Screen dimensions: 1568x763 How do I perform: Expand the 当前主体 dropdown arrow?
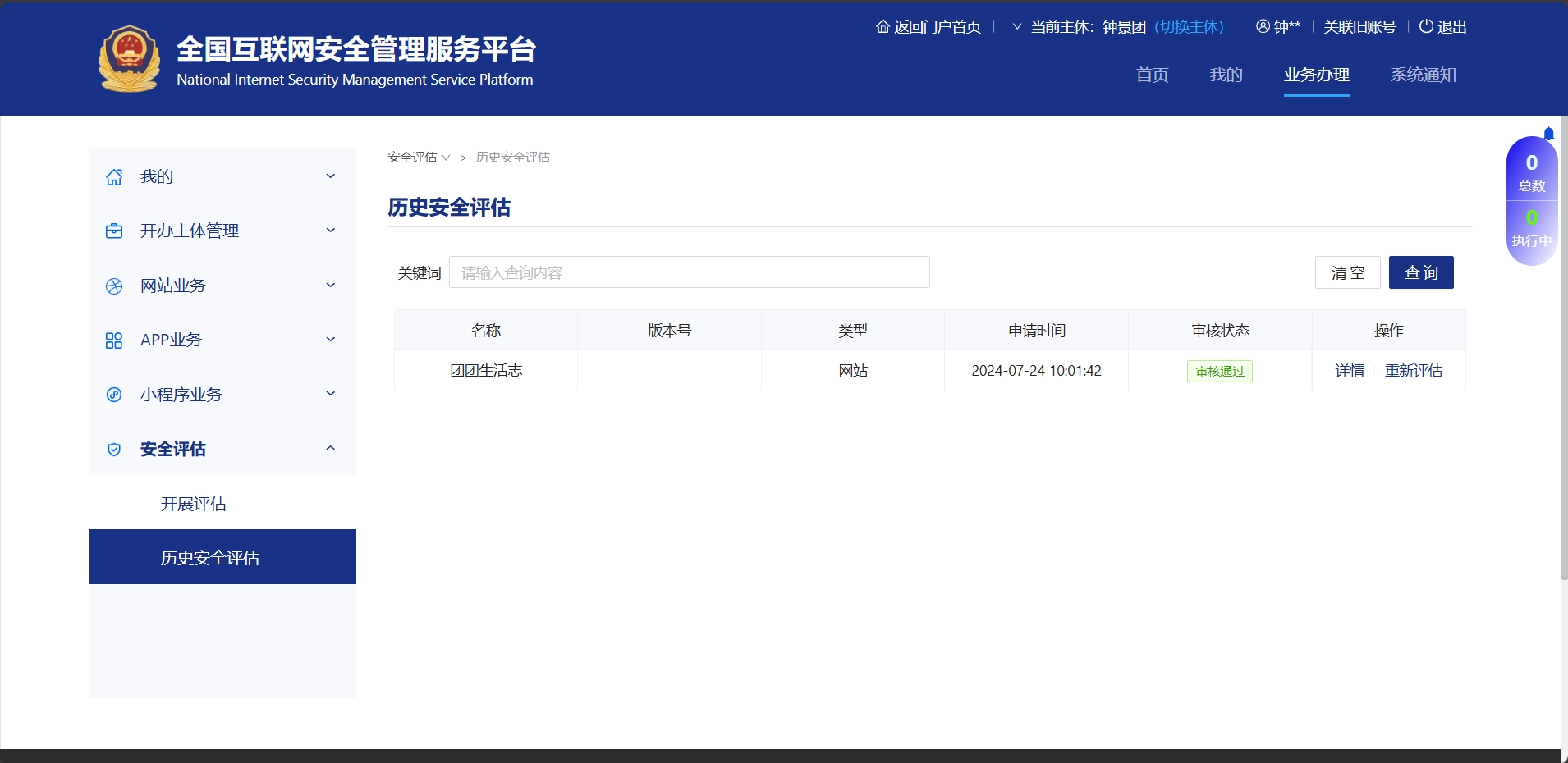(1017, 27)
